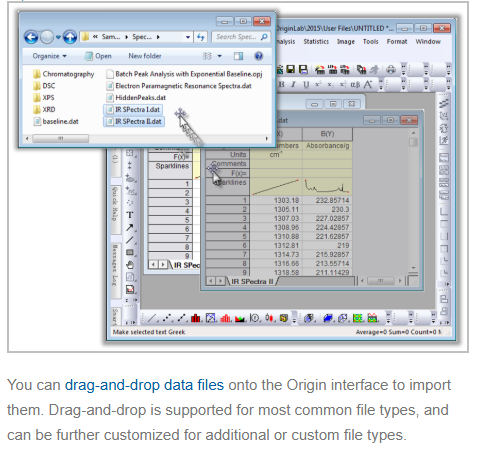Click the Explorer horizontal scrollbar thumb
The image size is (480, 470).
coord(60,138)
